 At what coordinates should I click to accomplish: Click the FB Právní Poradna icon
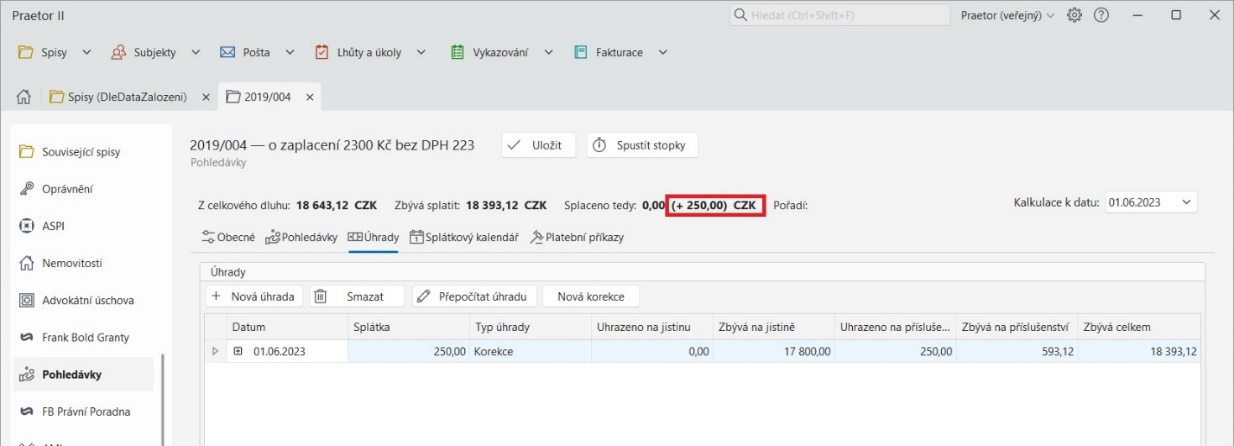click(26, 411)
